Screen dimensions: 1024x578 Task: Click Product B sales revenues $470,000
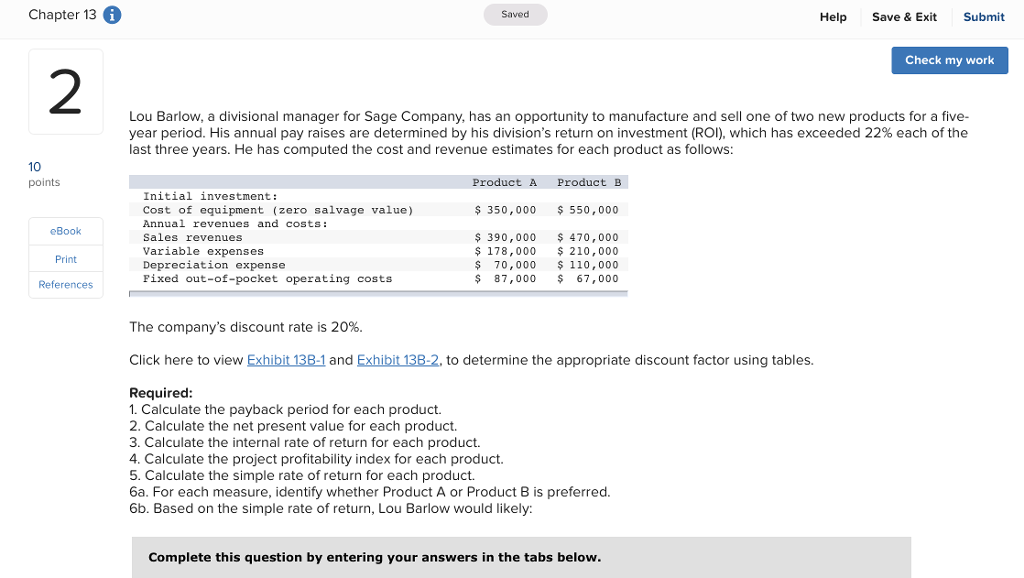point(589,238)
